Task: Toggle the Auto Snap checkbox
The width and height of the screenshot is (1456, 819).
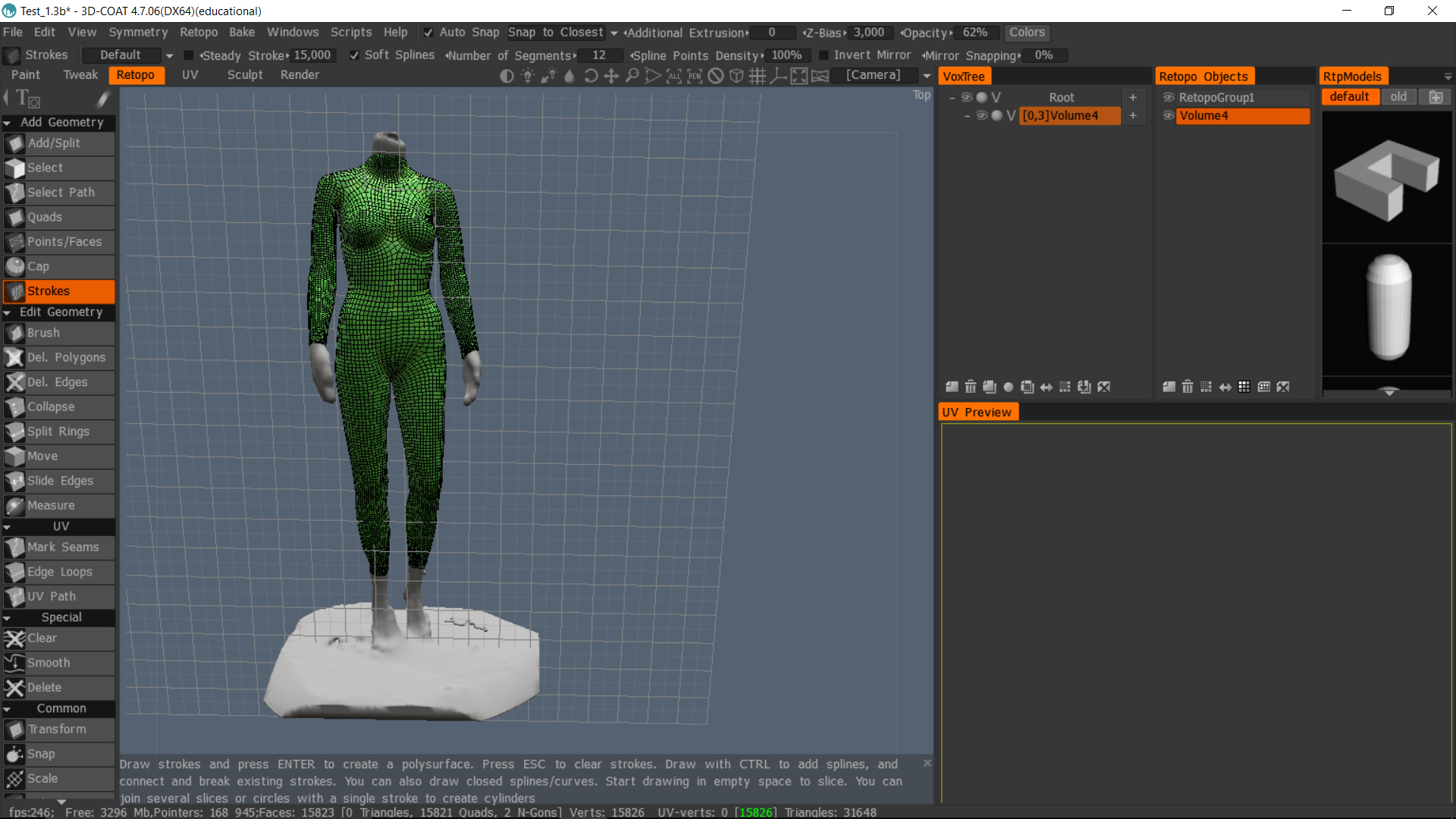Action: tap(428, 33)
